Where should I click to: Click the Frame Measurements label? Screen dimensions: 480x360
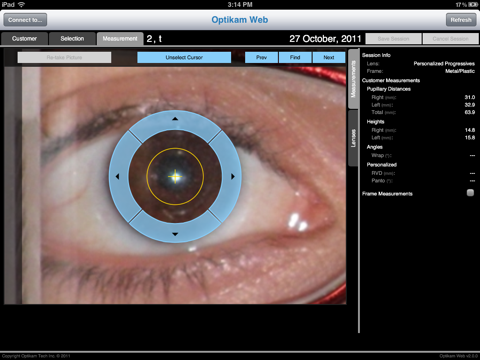tap(387, 194)
